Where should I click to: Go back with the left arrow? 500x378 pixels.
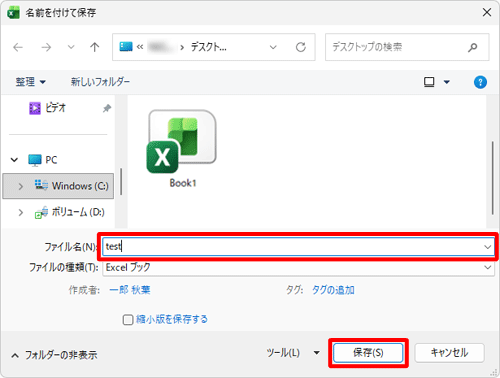(x=18, y=47)
